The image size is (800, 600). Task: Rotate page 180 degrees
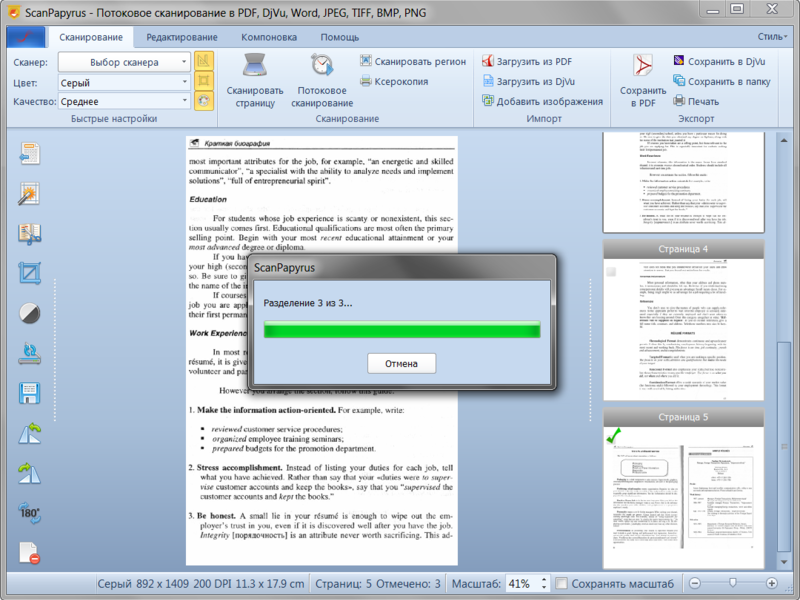30,513
